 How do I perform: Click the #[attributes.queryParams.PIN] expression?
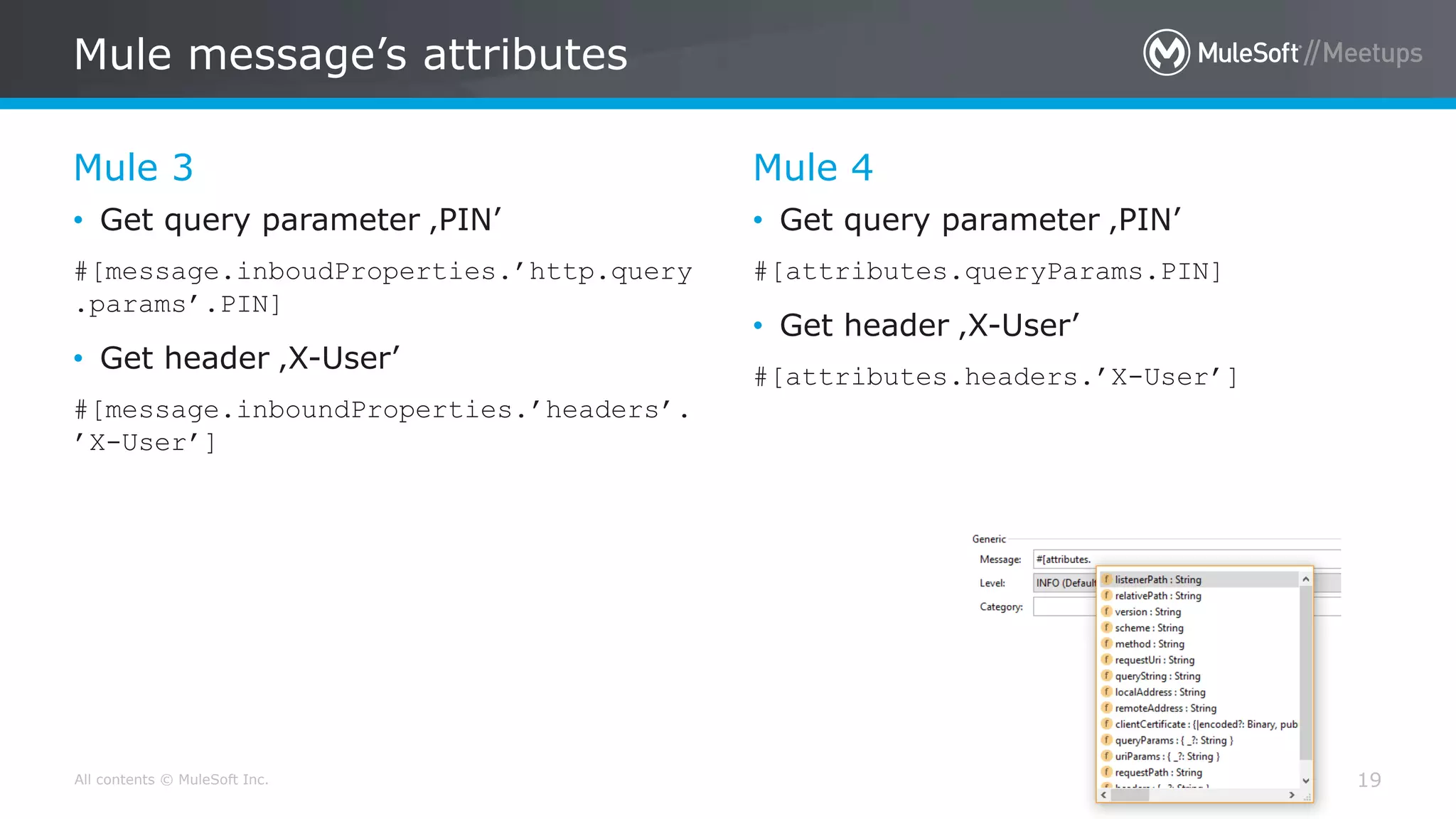987,272
